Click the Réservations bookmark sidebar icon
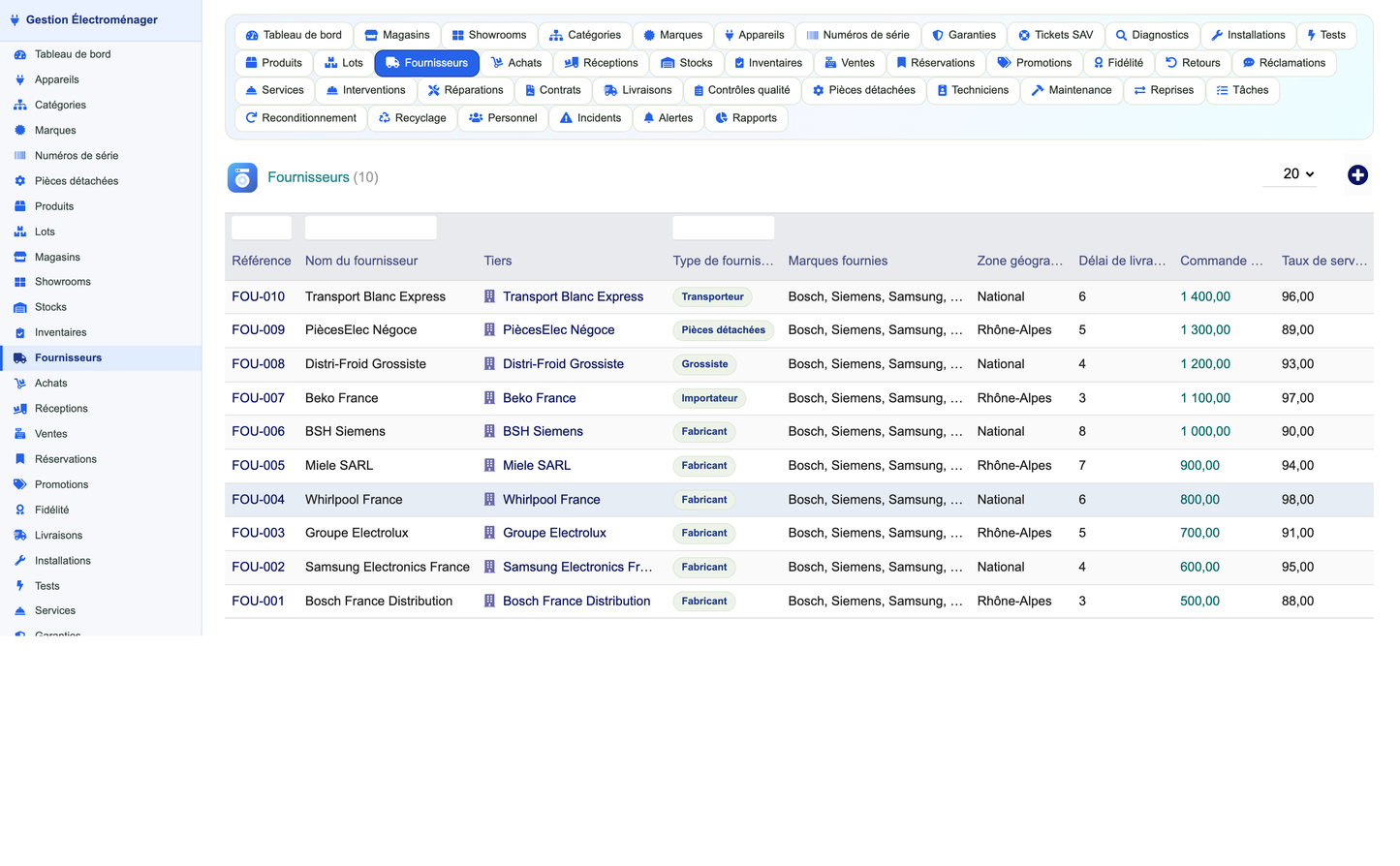 [x=19, y=459]
